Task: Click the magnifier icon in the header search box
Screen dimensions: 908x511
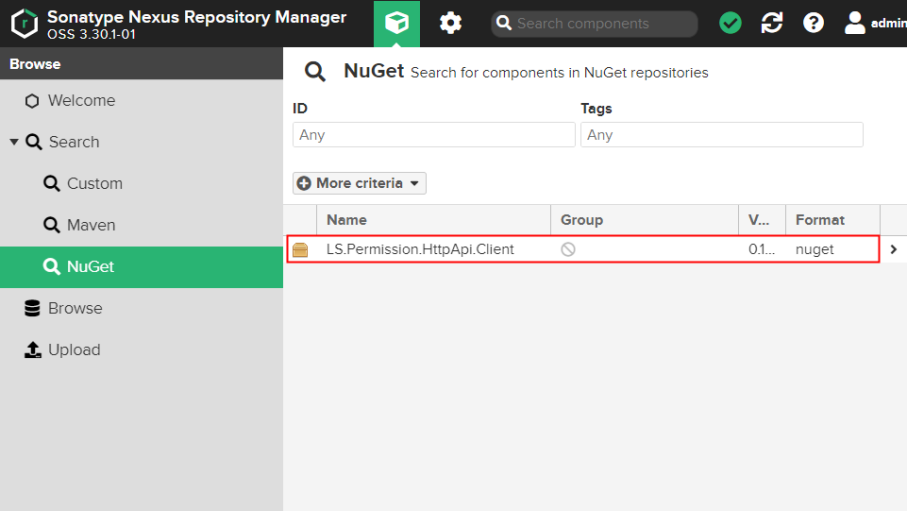Action: [504, 23]
